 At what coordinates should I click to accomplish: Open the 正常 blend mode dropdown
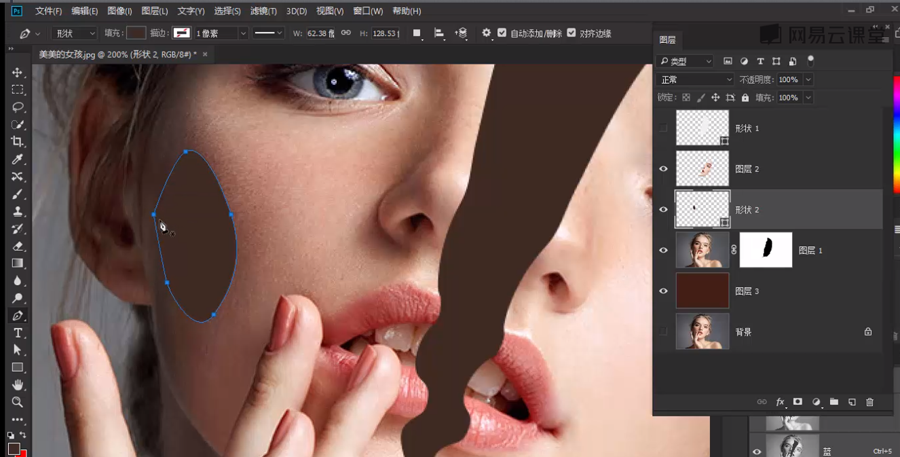click(x=695, y=79)
